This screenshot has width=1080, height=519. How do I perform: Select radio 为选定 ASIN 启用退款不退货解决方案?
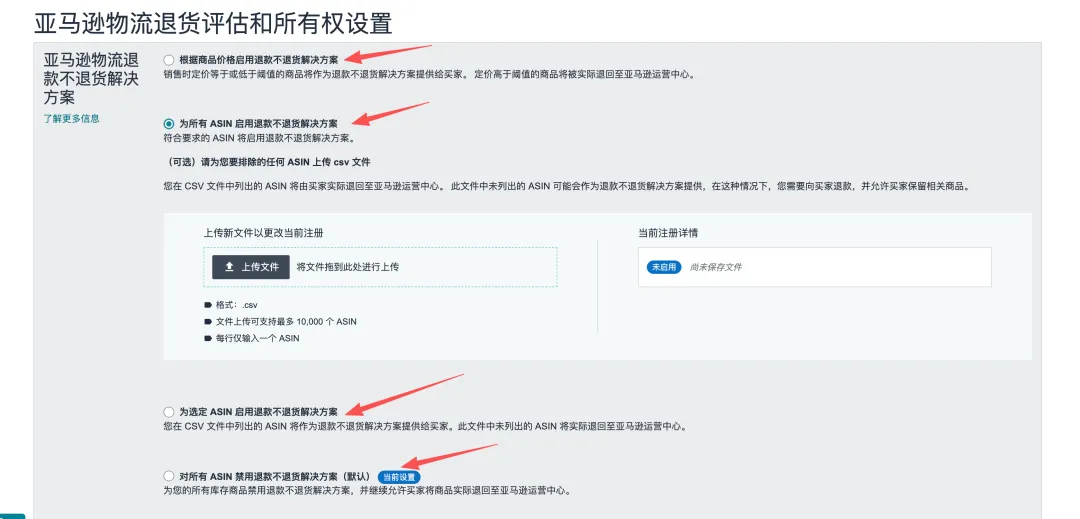tap(169, 412)
